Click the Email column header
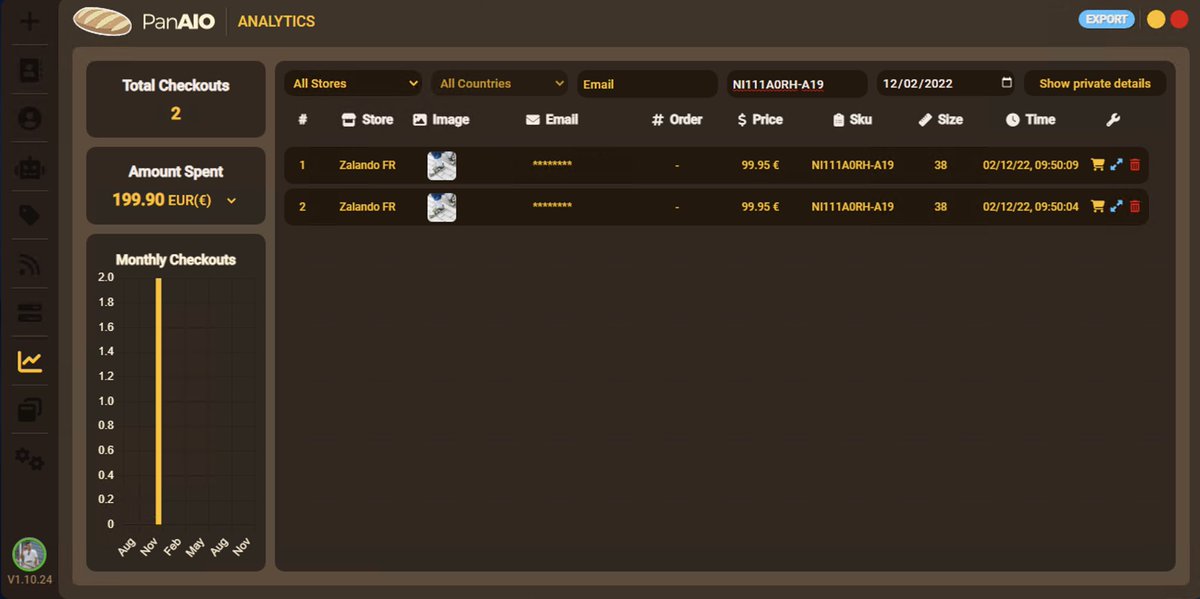The image size is (1200, 599). 552,120
